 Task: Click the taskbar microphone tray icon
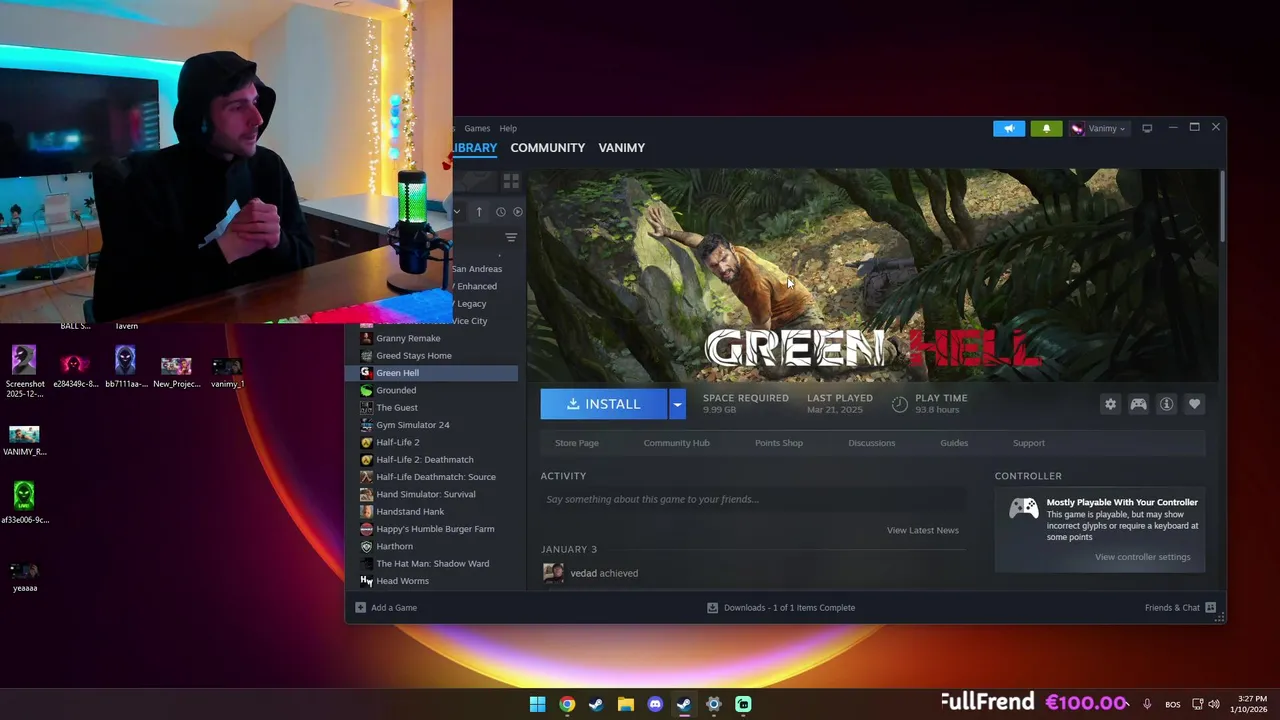tap(1147, 704)
